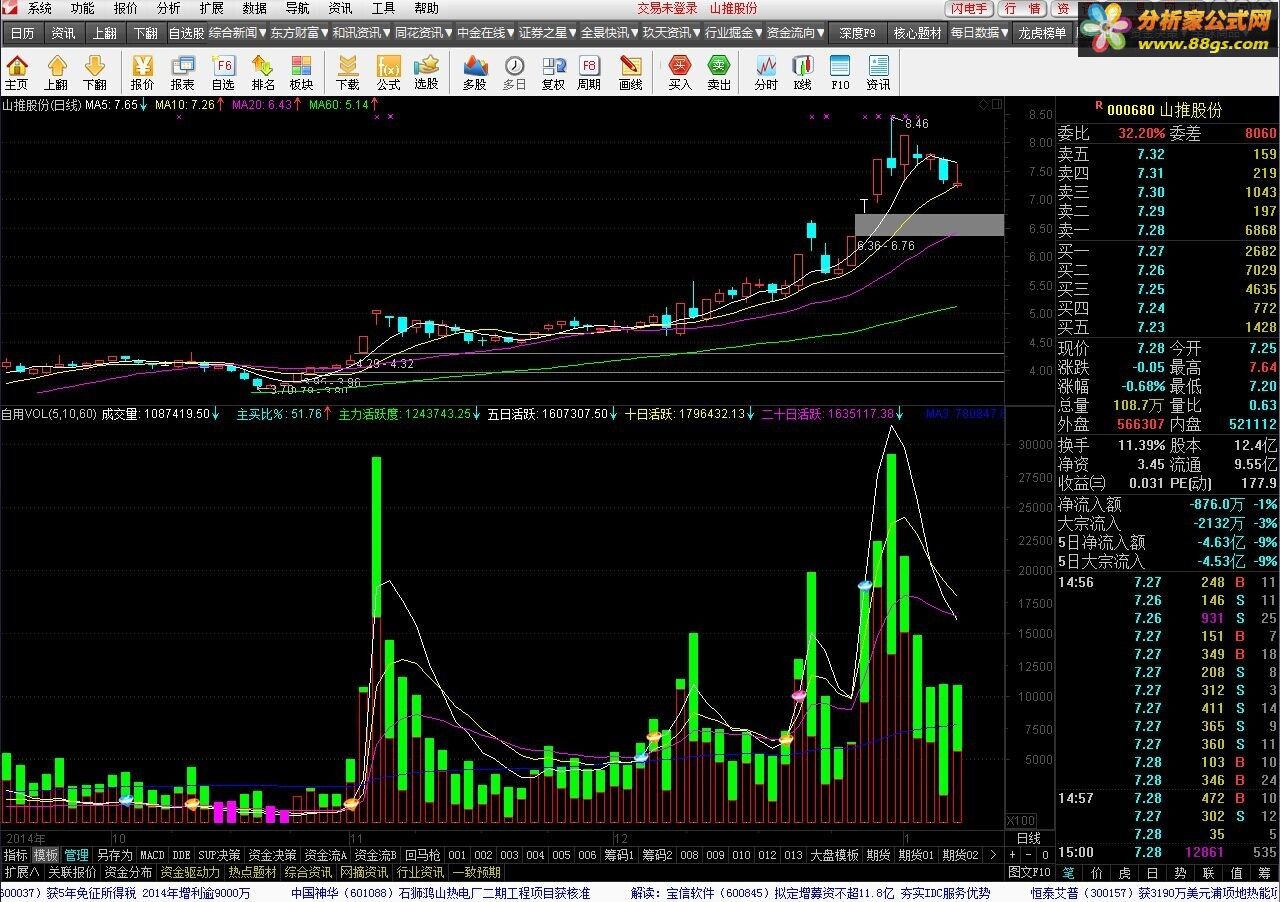The width and height of the screenshot is (1280, 902).
Task: Select the 笔 tick tab in the side panel
Action: (1067, 872)
